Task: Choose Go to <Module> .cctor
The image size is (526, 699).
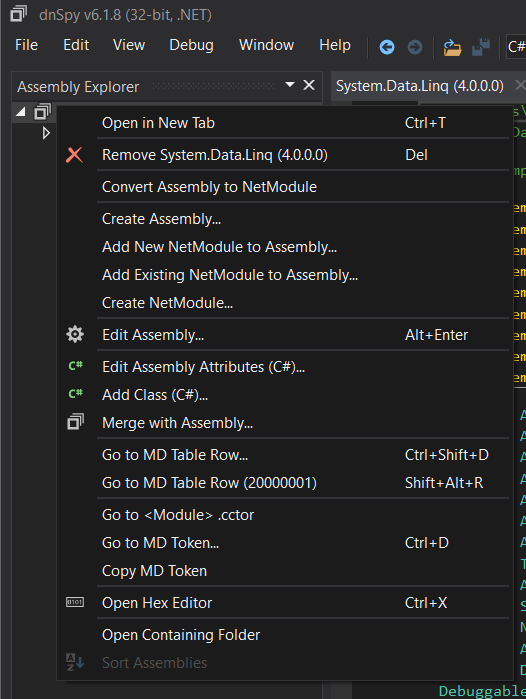Action: (x=283, y=515)
